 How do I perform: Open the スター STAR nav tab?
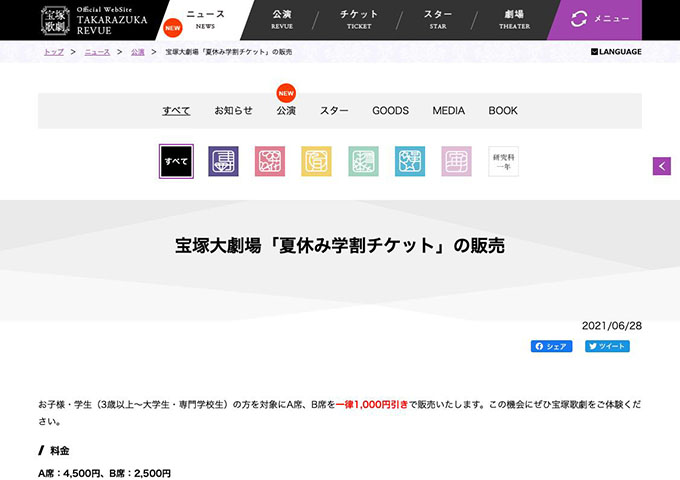pyautogui.click(x=438, y=20)
